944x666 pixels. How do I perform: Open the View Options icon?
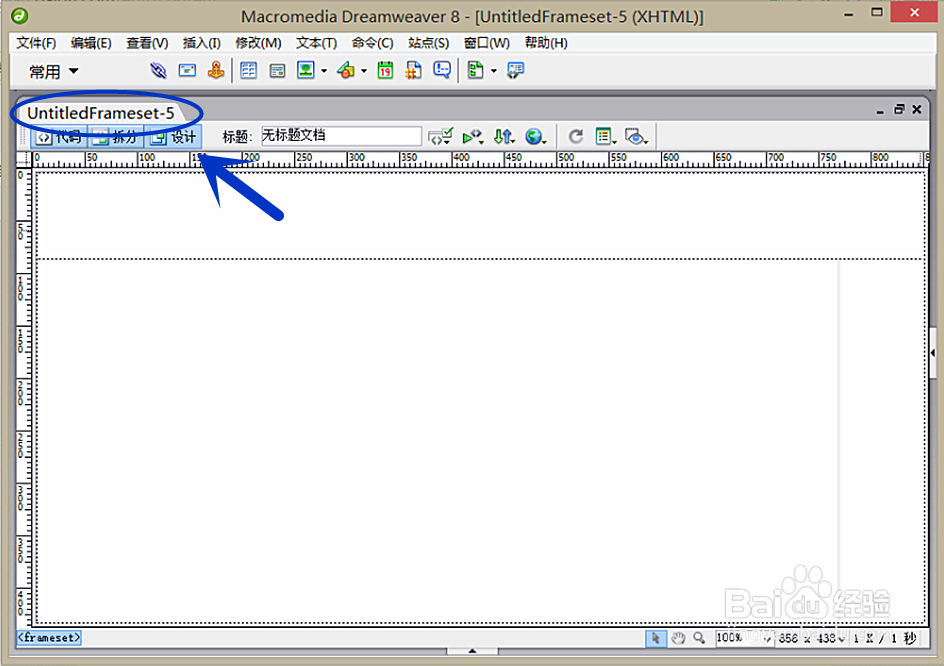click(x=605, y=137)
